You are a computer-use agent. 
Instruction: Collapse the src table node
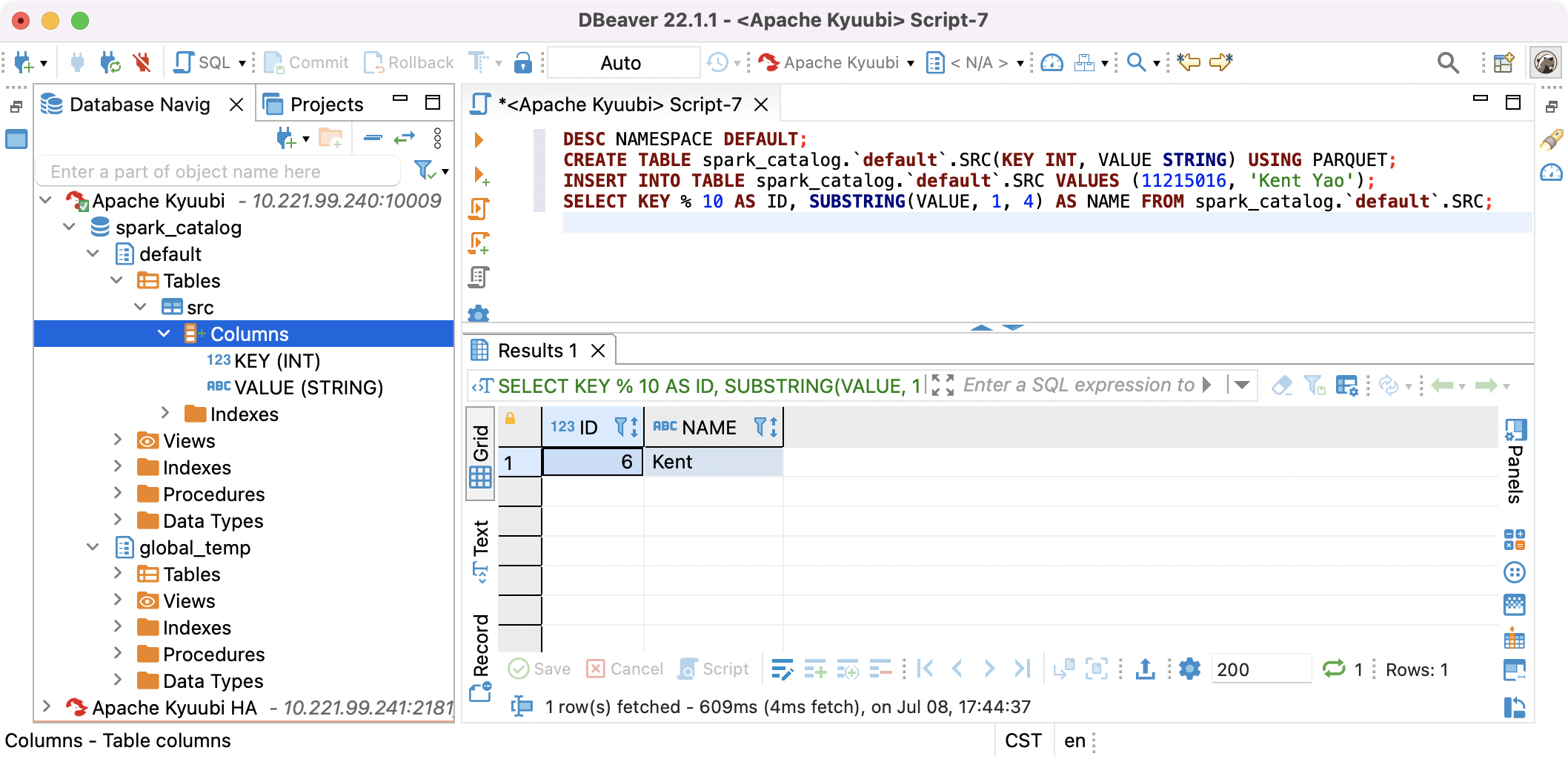141,307
